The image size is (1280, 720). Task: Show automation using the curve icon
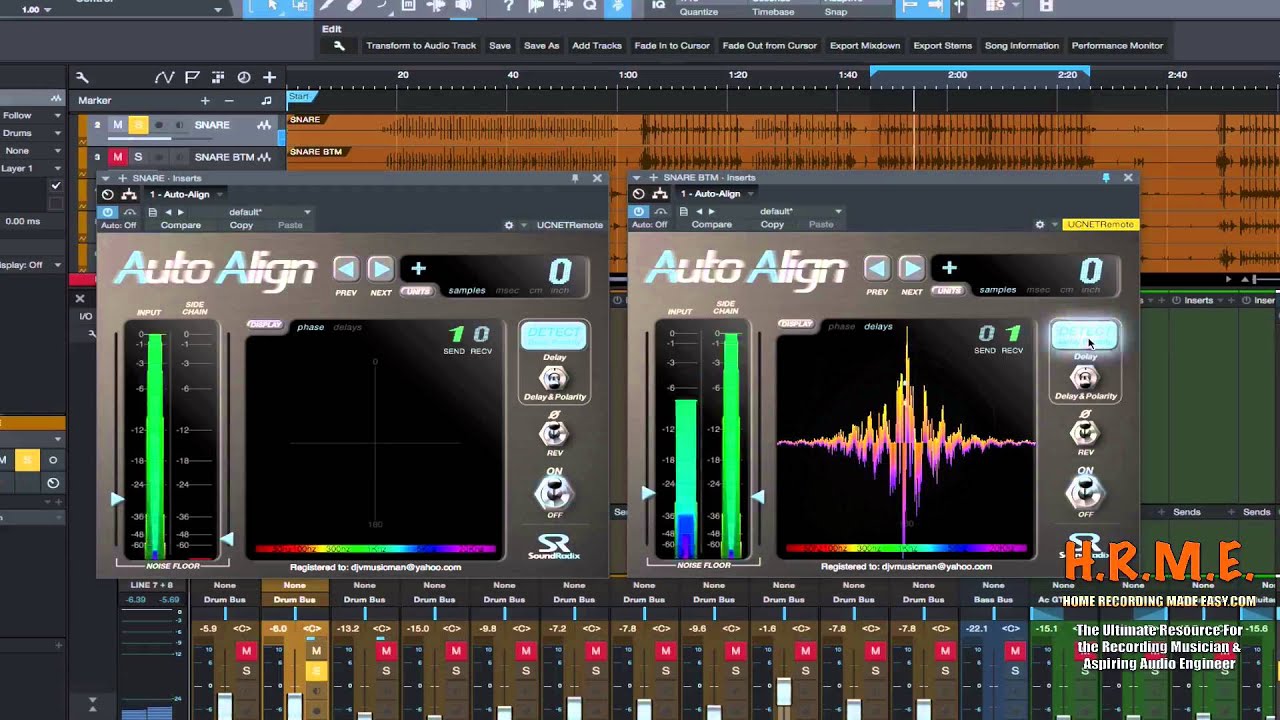tap(165, 77)
